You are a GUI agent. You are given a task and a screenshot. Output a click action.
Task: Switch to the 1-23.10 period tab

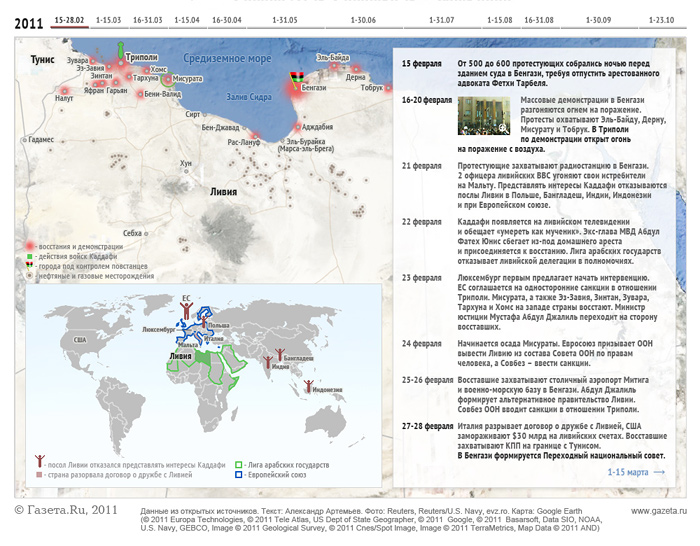click(662, 21)
